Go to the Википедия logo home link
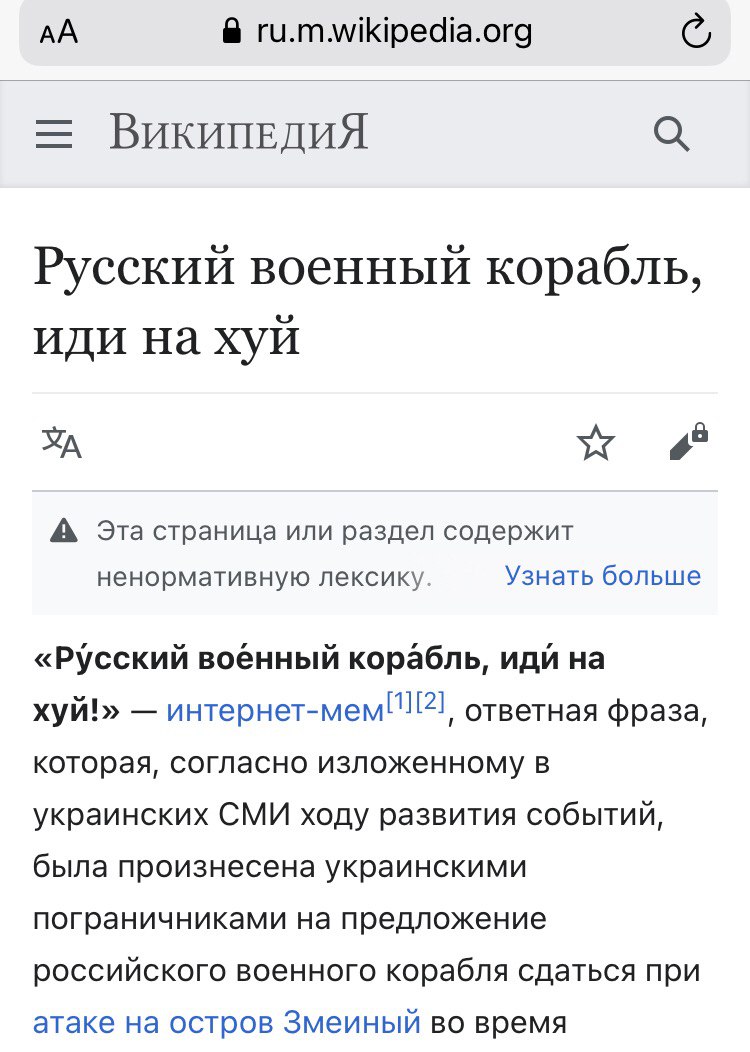The width and height of the screenshot is (750, 1052). [239, 133]
